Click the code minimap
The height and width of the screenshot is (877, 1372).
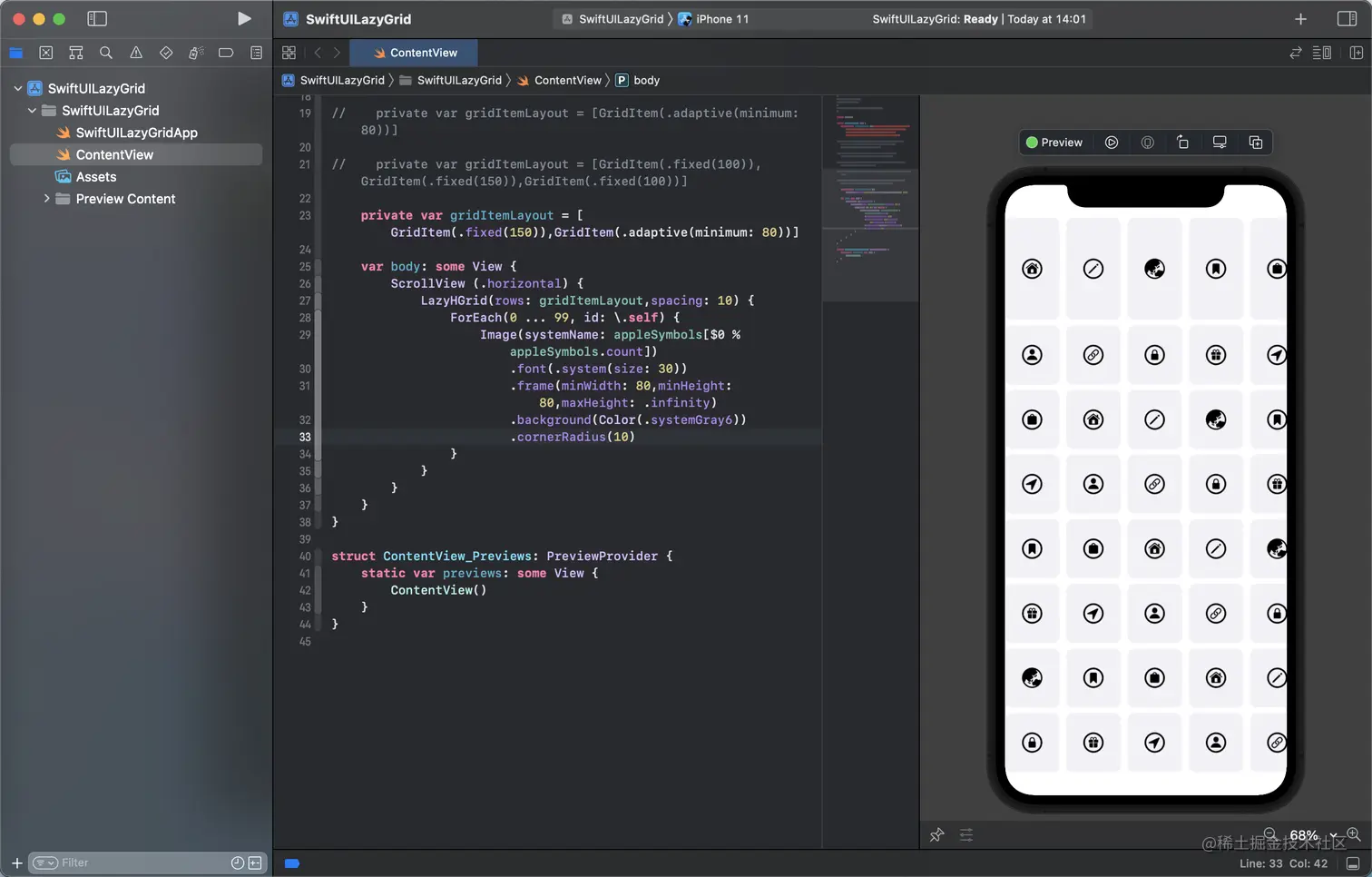(x=871, y=198)
